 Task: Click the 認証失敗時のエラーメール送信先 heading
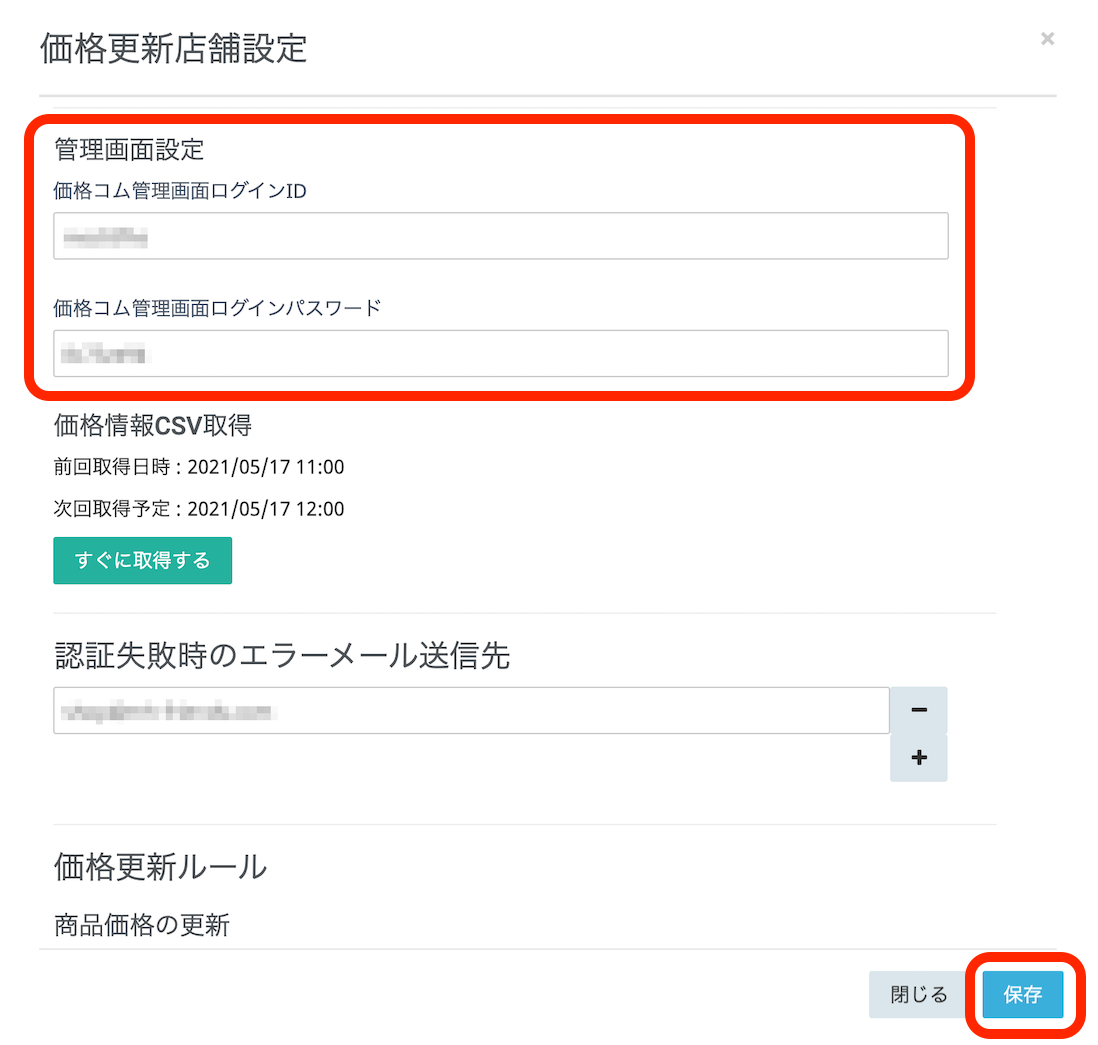[x=281, y=656]
